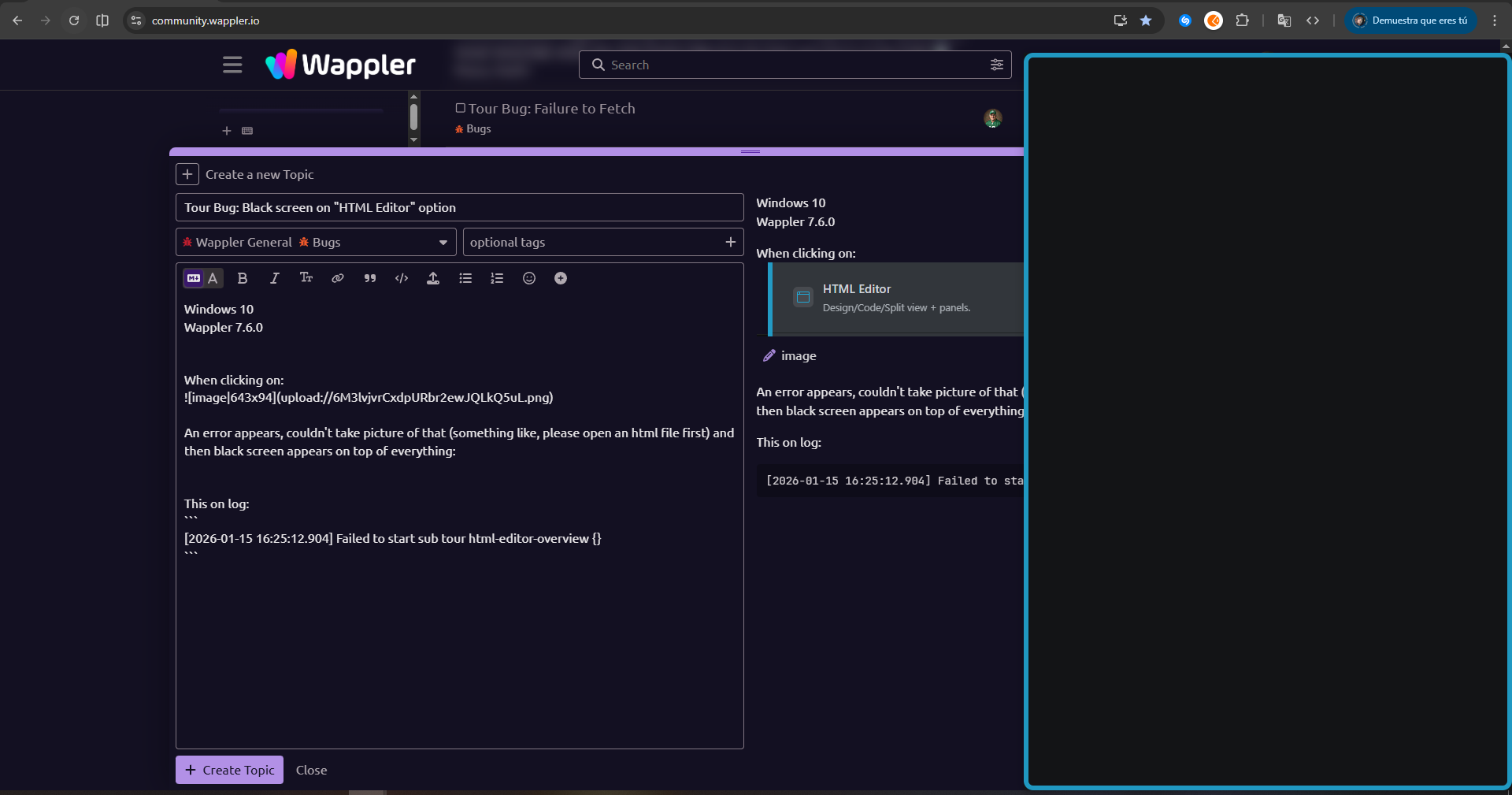Open the Wappler General Bugs category dropdown

click(315, 243)
